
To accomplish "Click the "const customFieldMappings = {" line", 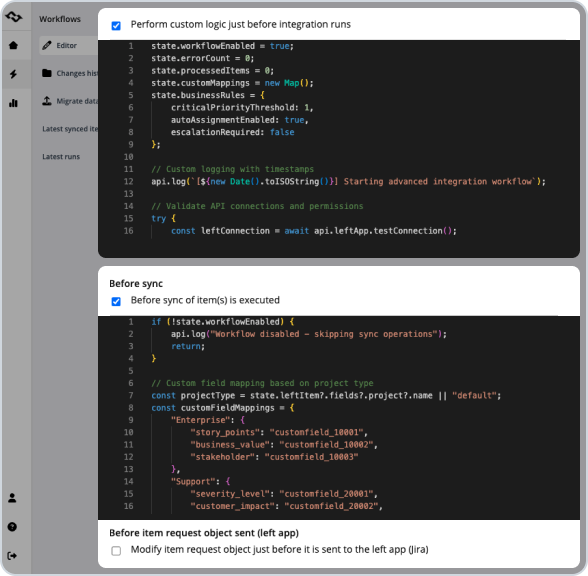I will [x=223, y=408].
